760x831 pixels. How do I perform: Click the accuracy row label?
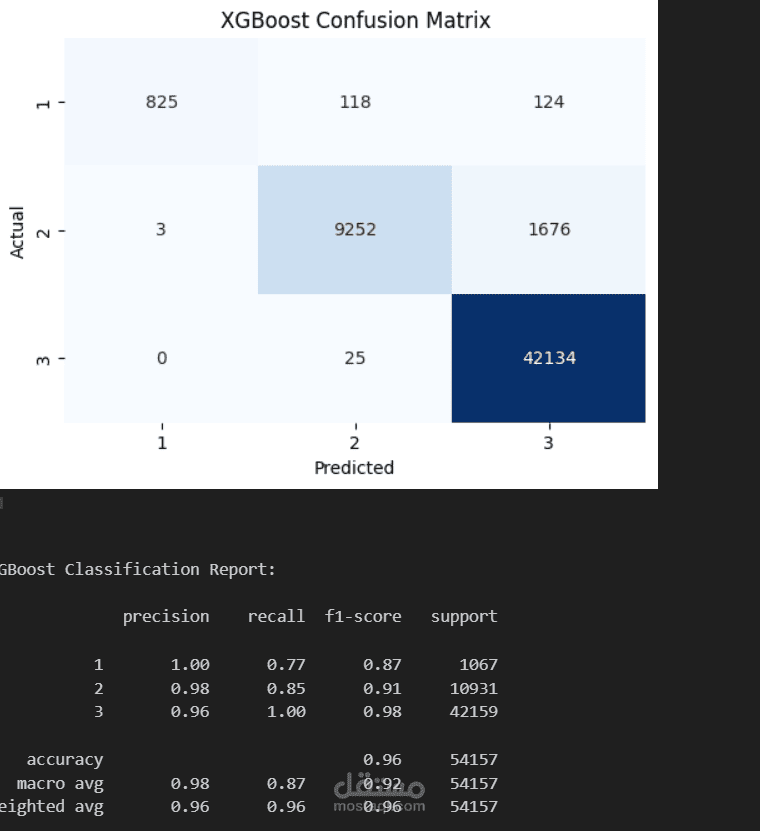(x=64, y=760)
